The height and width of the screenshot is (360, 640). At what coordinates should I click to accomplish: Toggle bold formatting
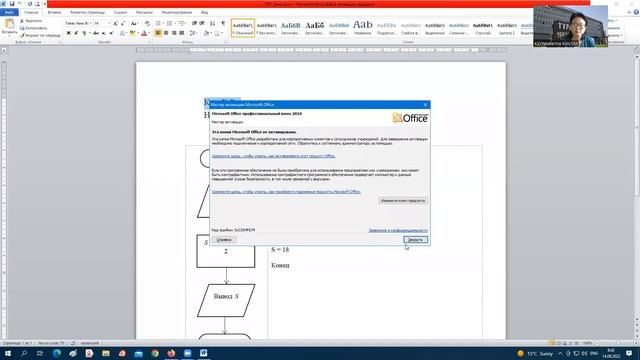click(69, 33)
